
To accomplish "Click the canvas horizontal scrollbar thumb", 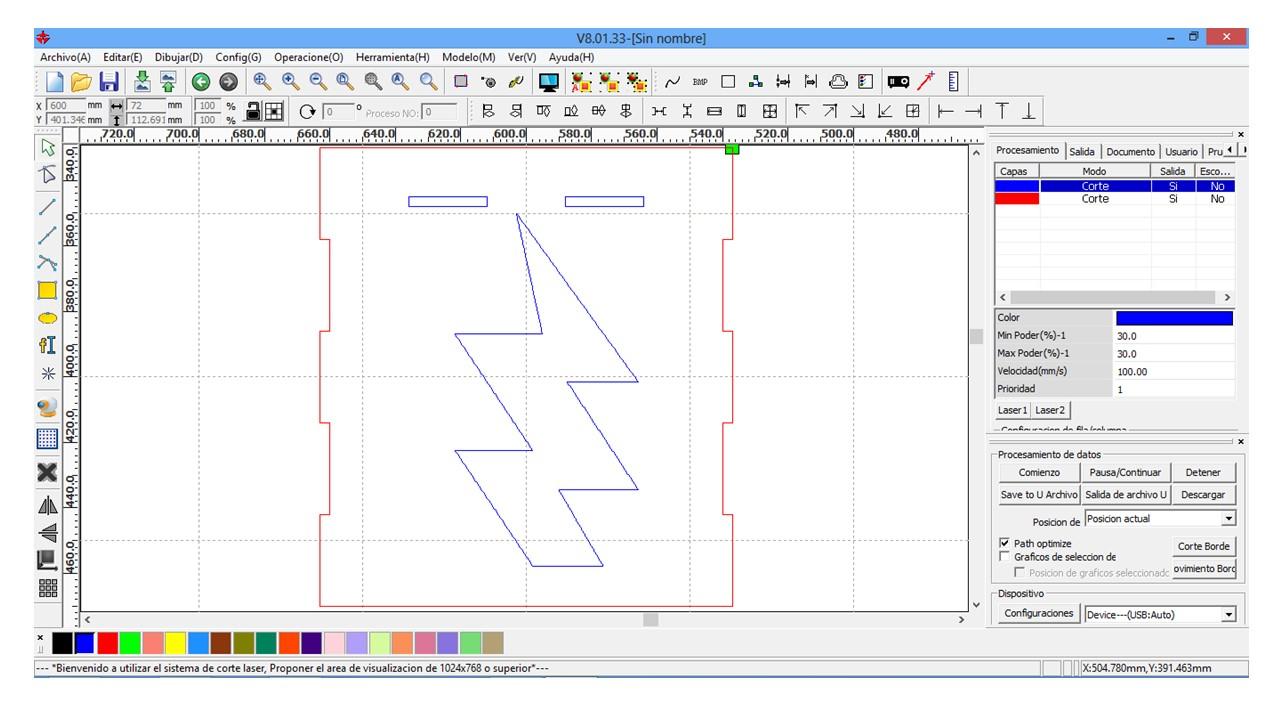I will pos(651,620).
